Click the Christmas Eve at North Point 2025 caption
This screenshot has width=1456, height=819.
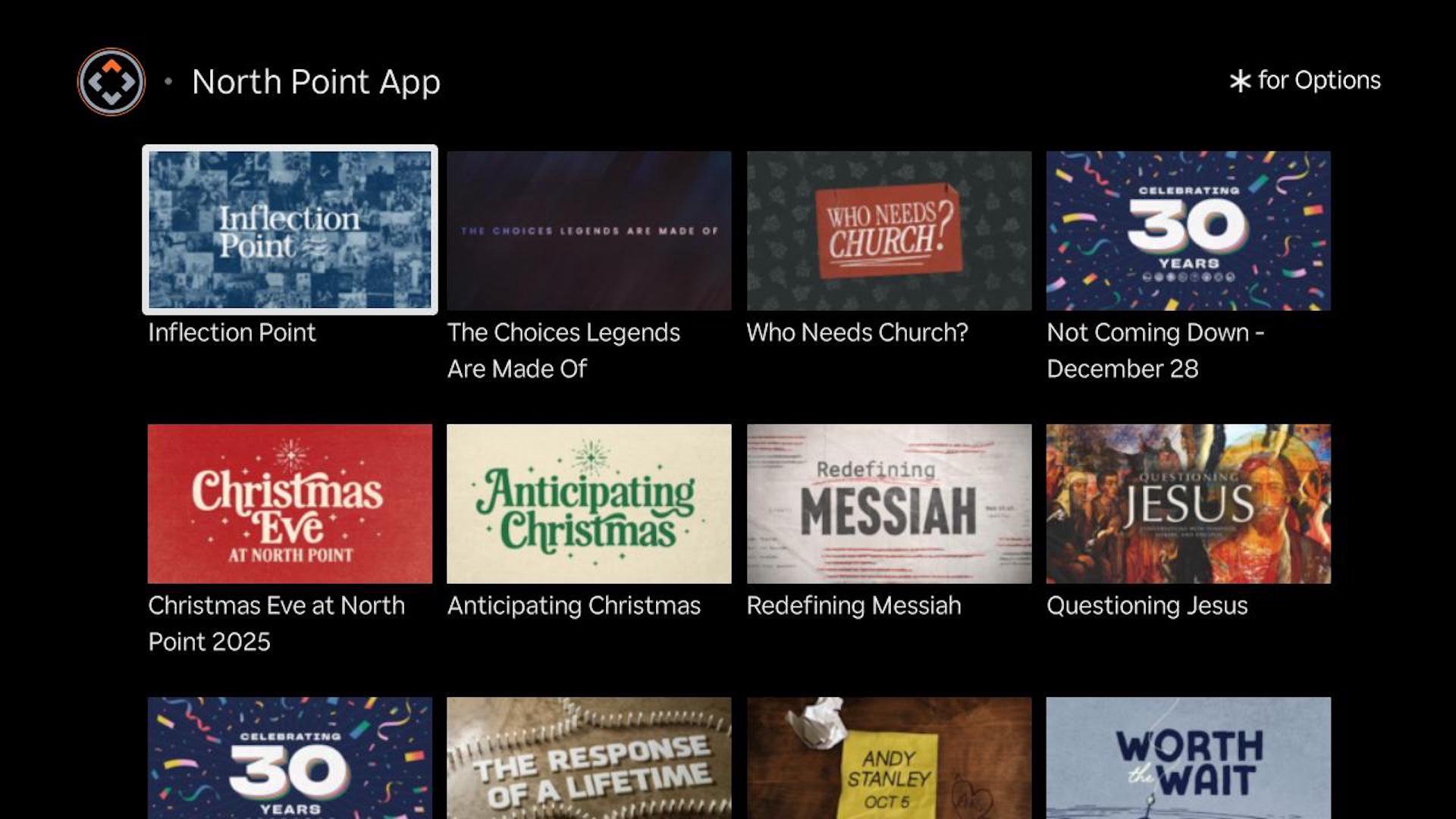(276, 623)
